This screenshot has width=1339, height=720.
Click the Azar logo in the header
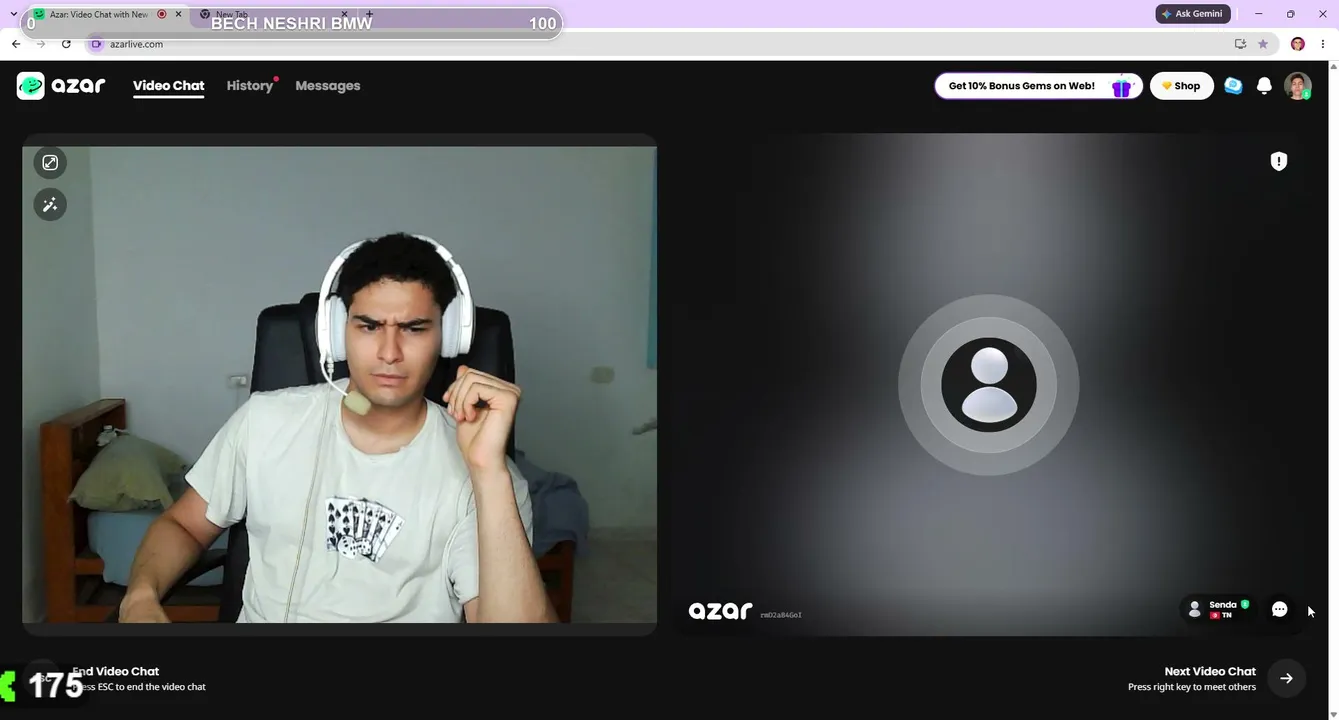[61, 86]
